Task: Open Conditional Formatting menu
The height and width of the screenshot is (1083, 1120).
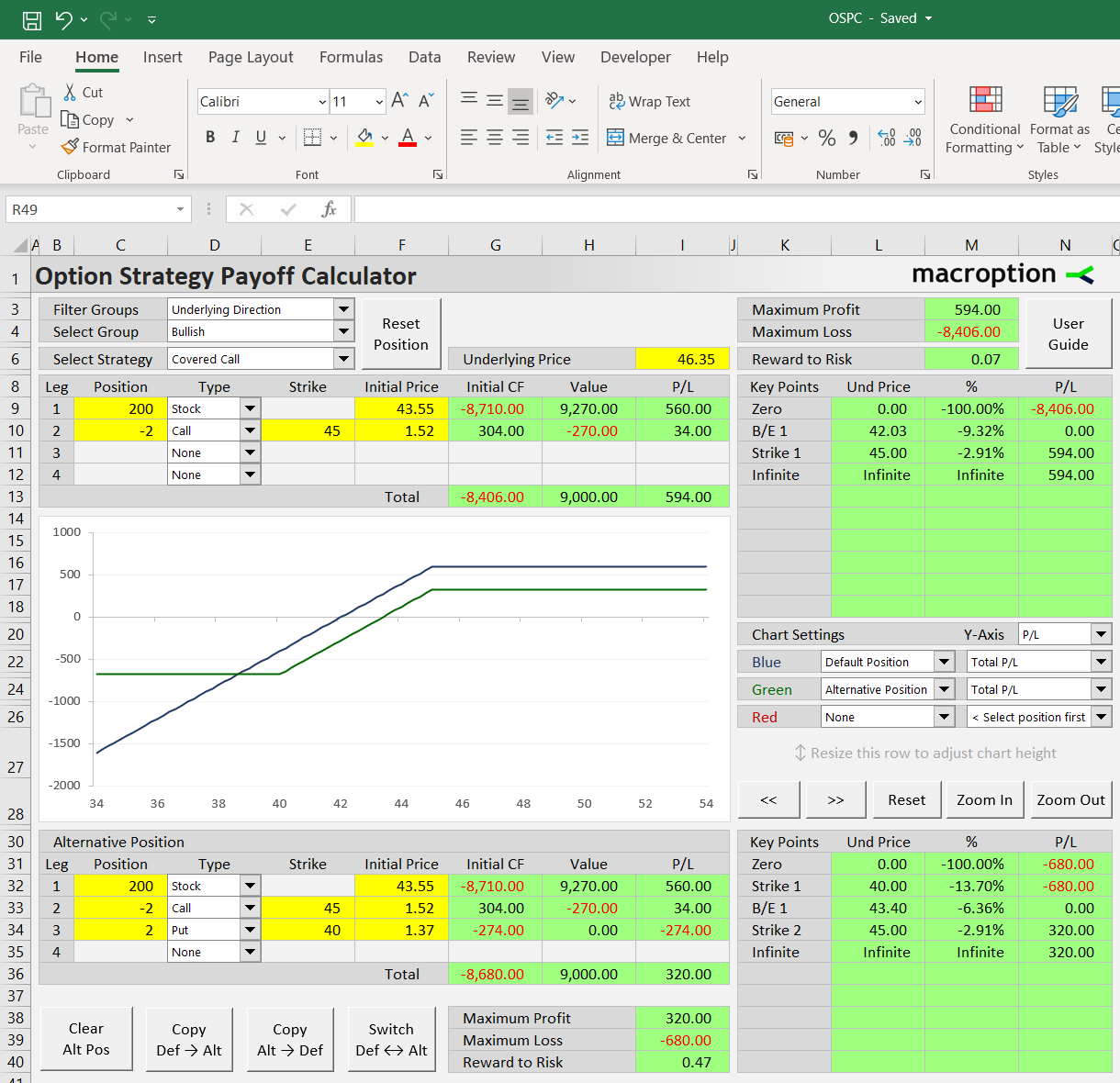Action: tap(984, 120)
